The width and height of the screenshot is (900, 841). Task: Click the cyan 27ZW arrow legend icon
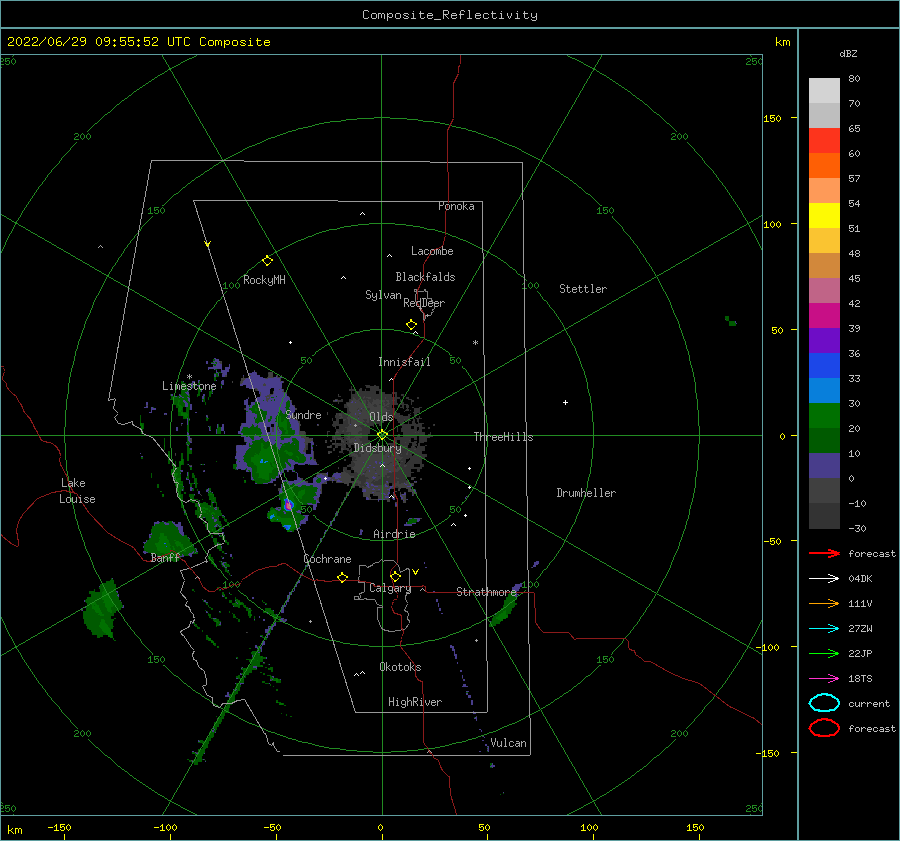pos(824,629)
